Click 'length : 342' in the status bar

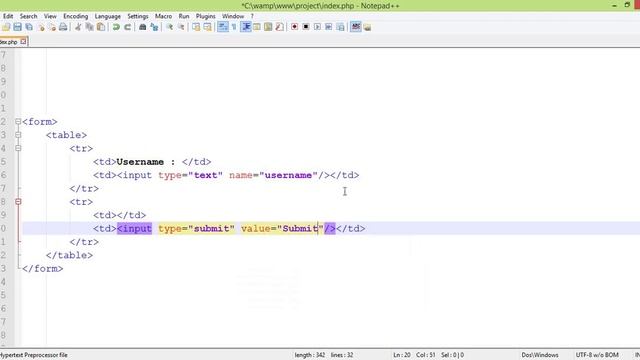tap(310, 355)
